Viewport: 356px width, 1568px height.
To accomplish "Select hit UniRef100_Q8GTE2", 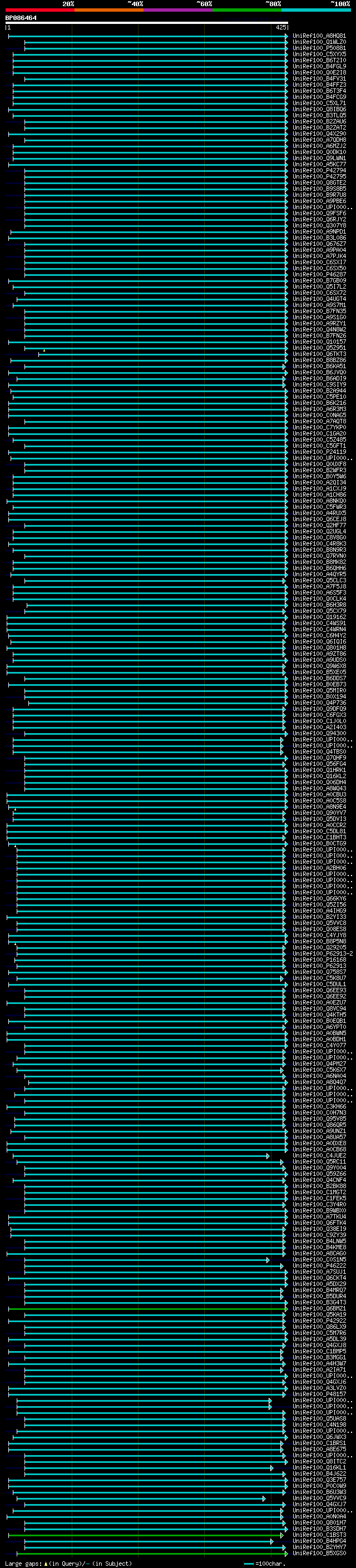I will coord(319,182).
